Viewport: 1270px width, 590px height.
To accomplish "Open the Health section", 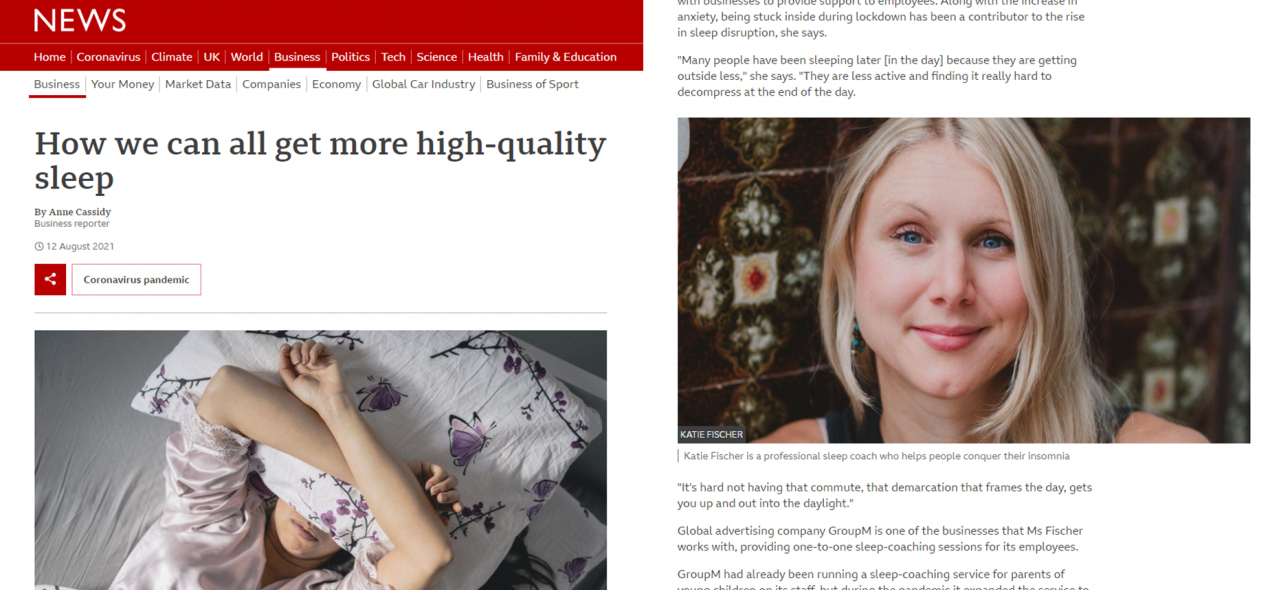I will (486, 57).
